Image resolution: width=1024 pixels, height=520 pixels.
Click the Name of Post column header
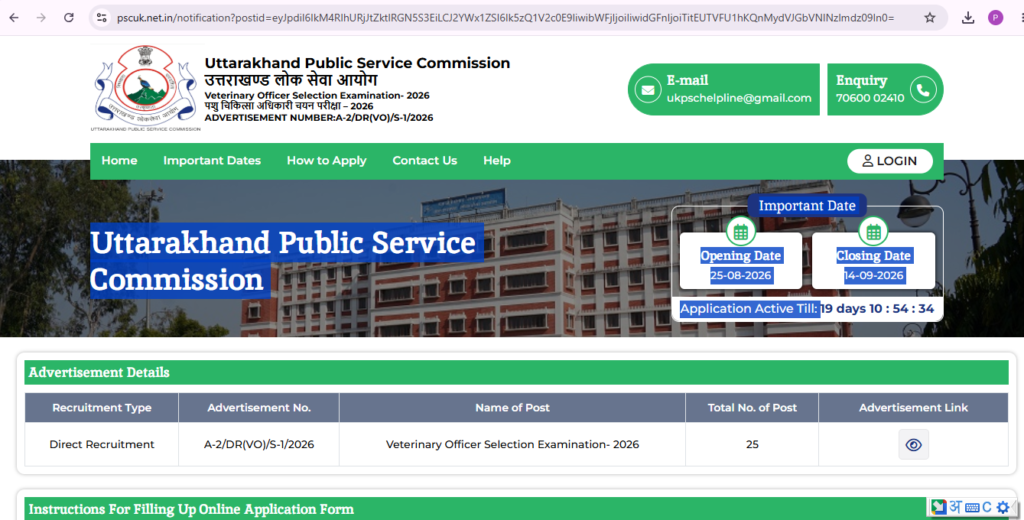(x=512, y=408)
